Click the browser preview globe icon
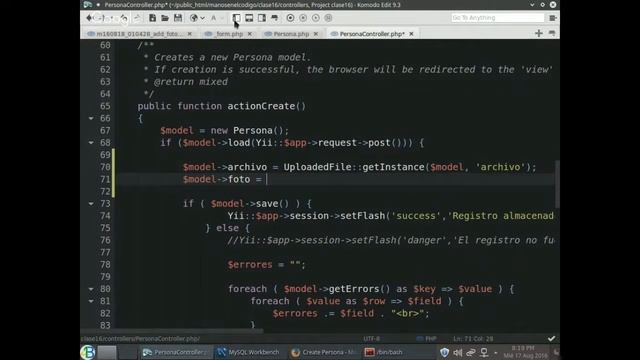This screenshot has height=360, width=640. coord(194,18)
